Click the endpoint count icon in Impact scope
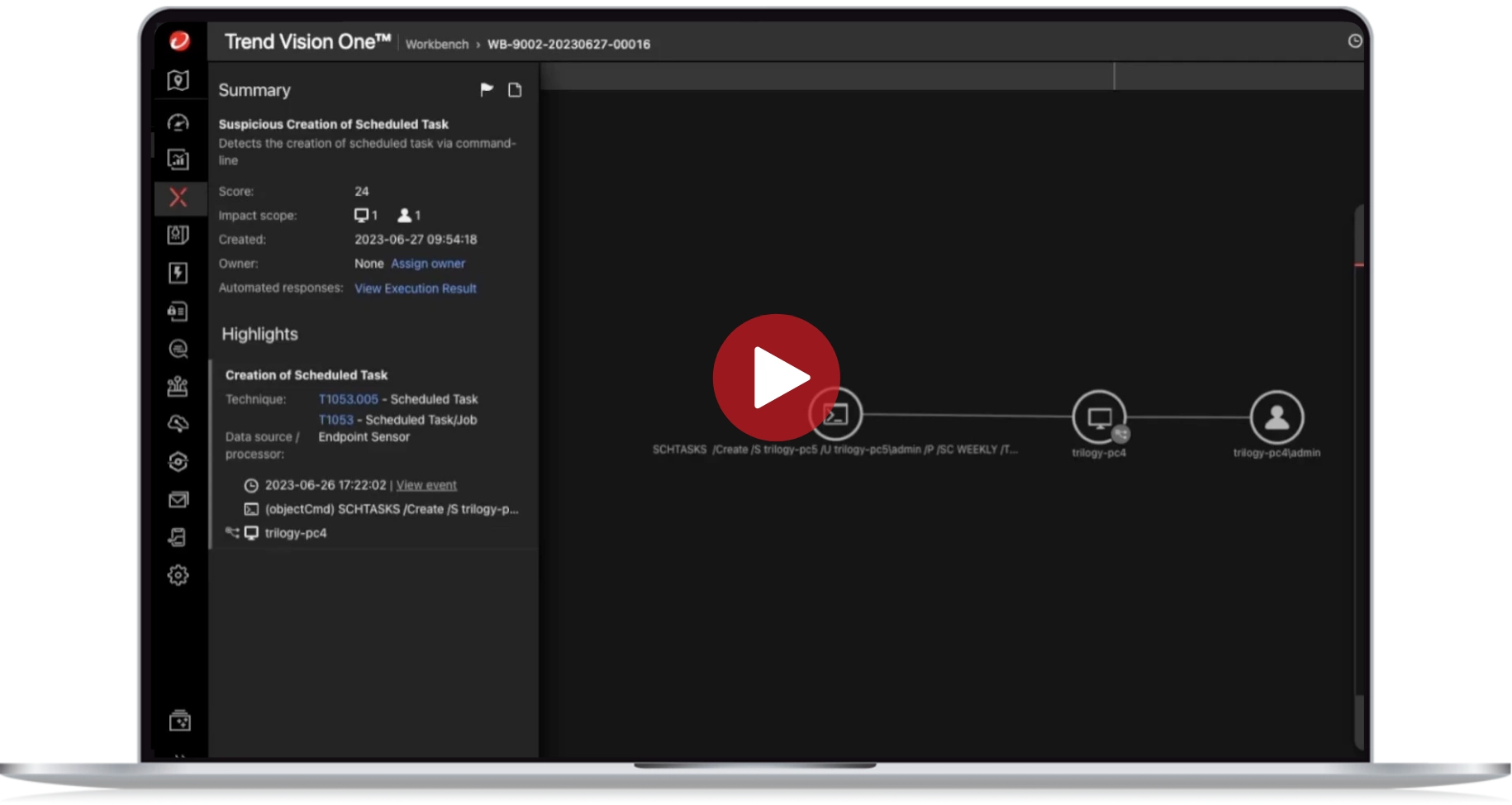 click(361, 215)
